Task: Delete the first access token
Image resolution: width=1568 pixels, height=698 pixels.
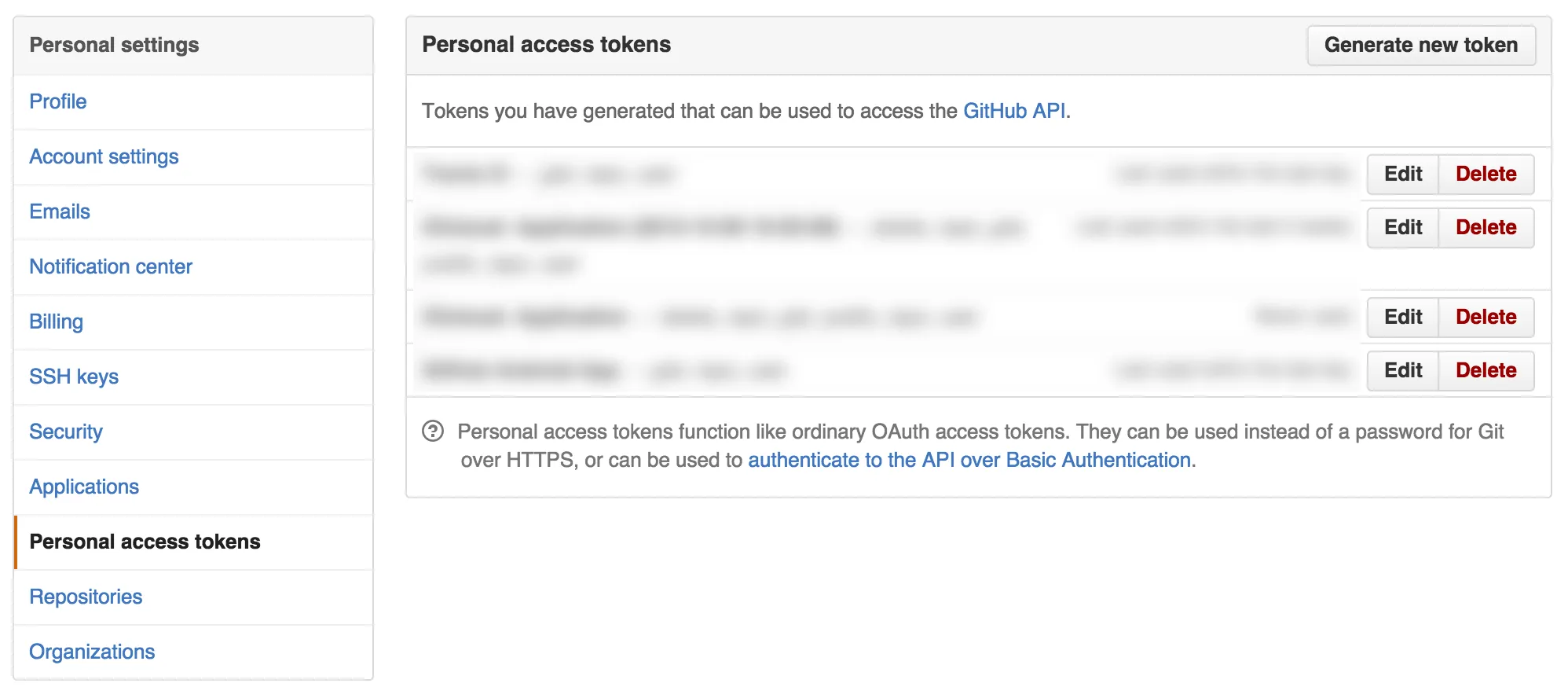Action: pyautogui.click(x=1486, y=174)
